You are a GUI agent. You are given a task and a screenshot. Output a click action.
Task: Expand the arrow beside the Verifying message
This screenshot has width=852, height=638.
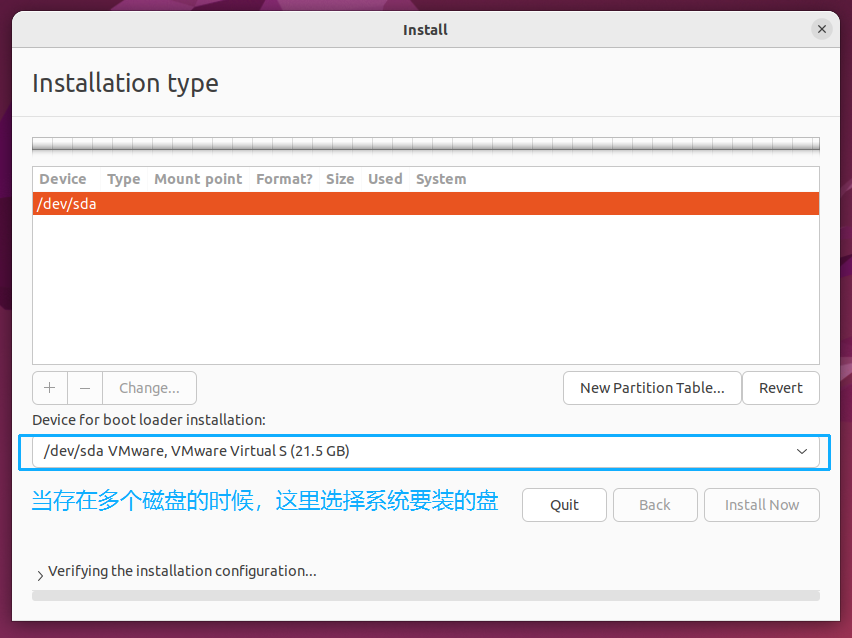[40, 574]
